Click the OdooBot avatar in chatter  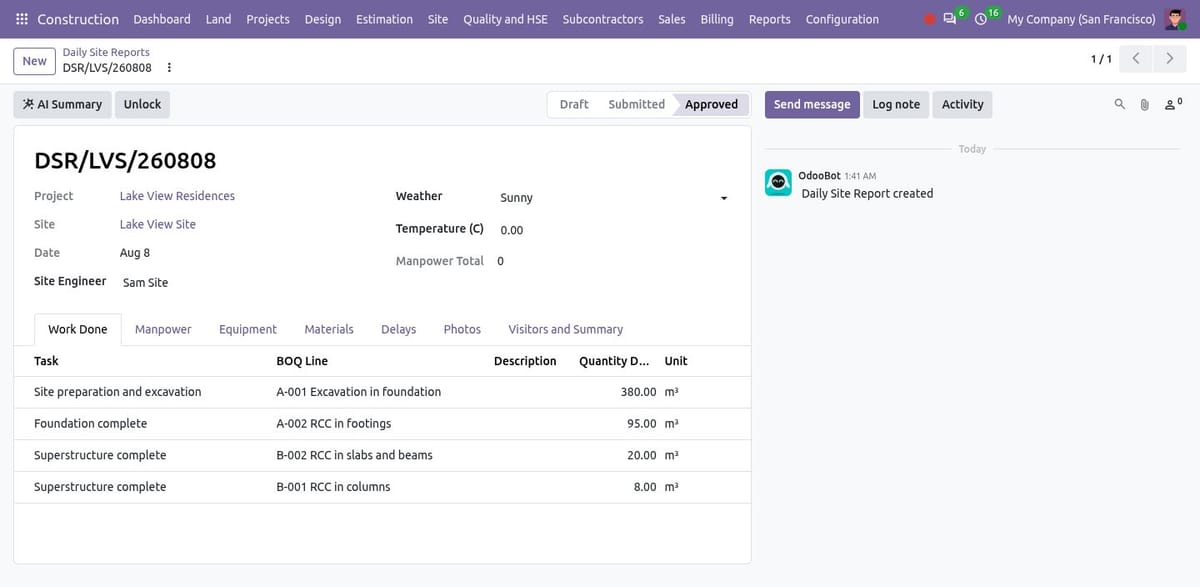[778, 182]
